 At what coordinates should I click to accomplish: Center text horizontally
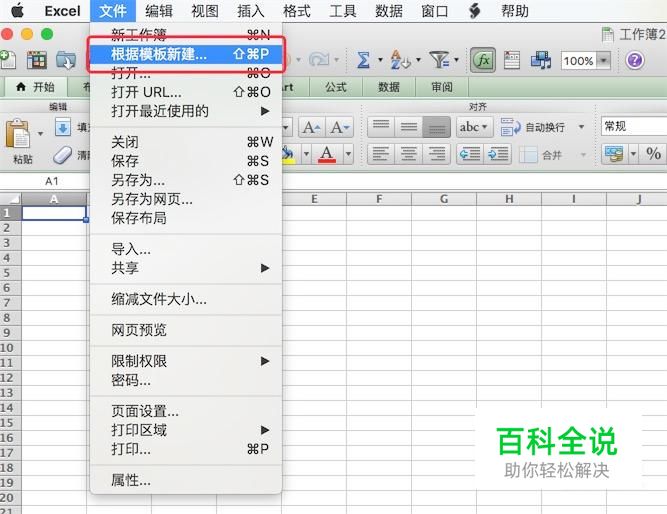coord(409,154)
